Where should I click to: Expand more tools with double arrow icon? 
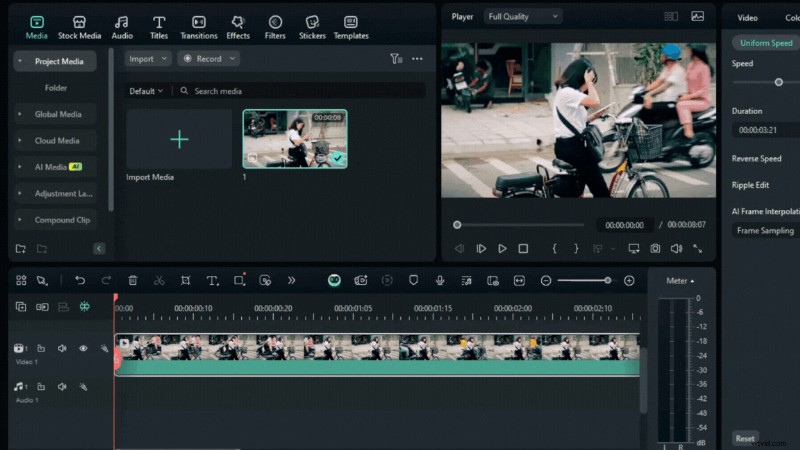click(x=291, y=280)
